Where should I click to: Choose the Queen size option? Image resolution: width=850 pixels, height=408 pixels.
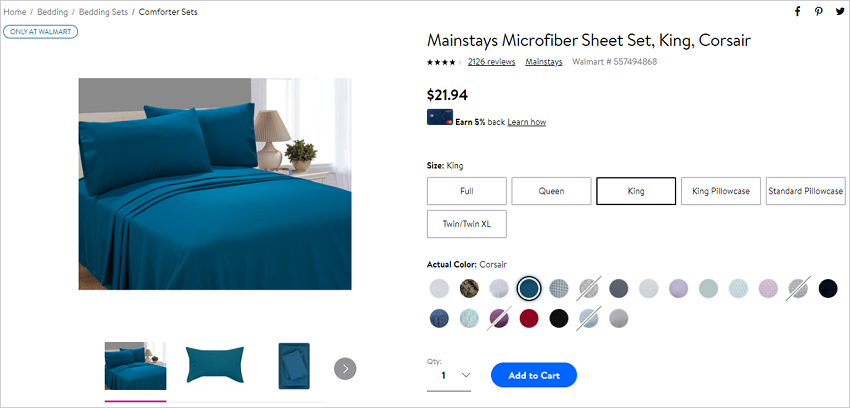coord(551,191)
